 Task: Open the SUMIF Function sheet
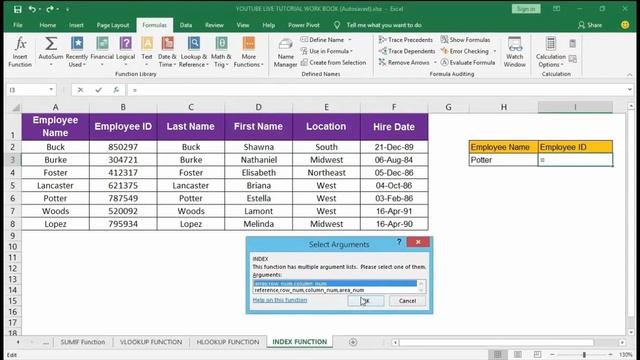tap(83, 342)
